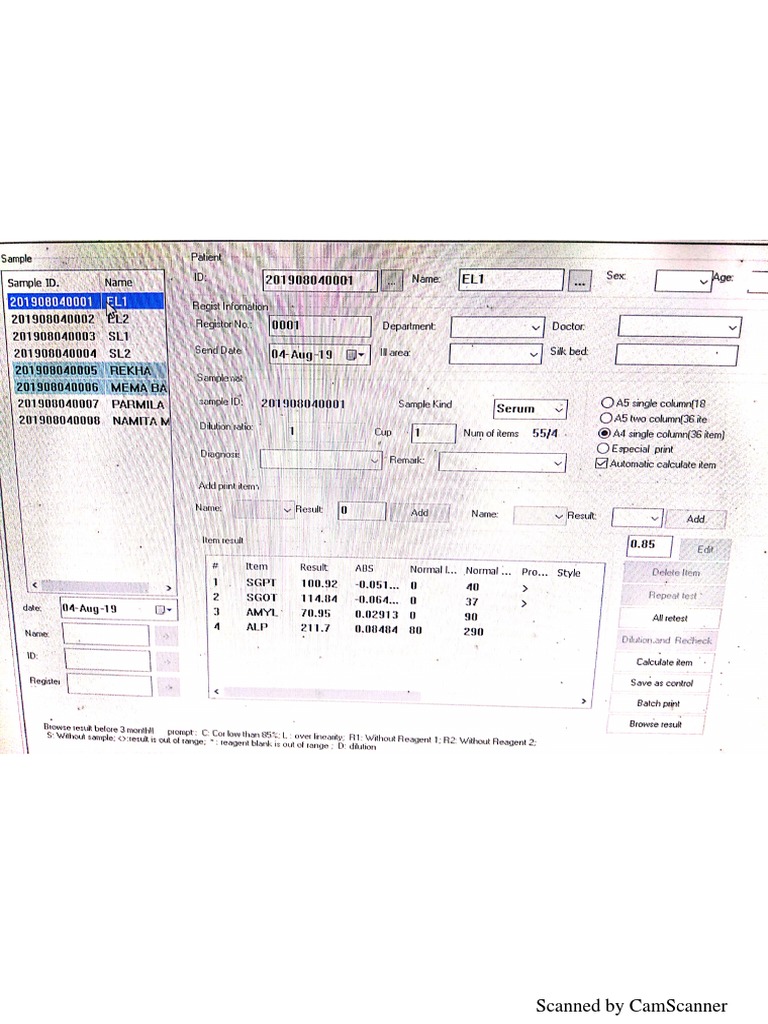Viewport: 768px width, 1024px height.
Task: Expand the Ill area dropdown
Action: coord(534,355)
